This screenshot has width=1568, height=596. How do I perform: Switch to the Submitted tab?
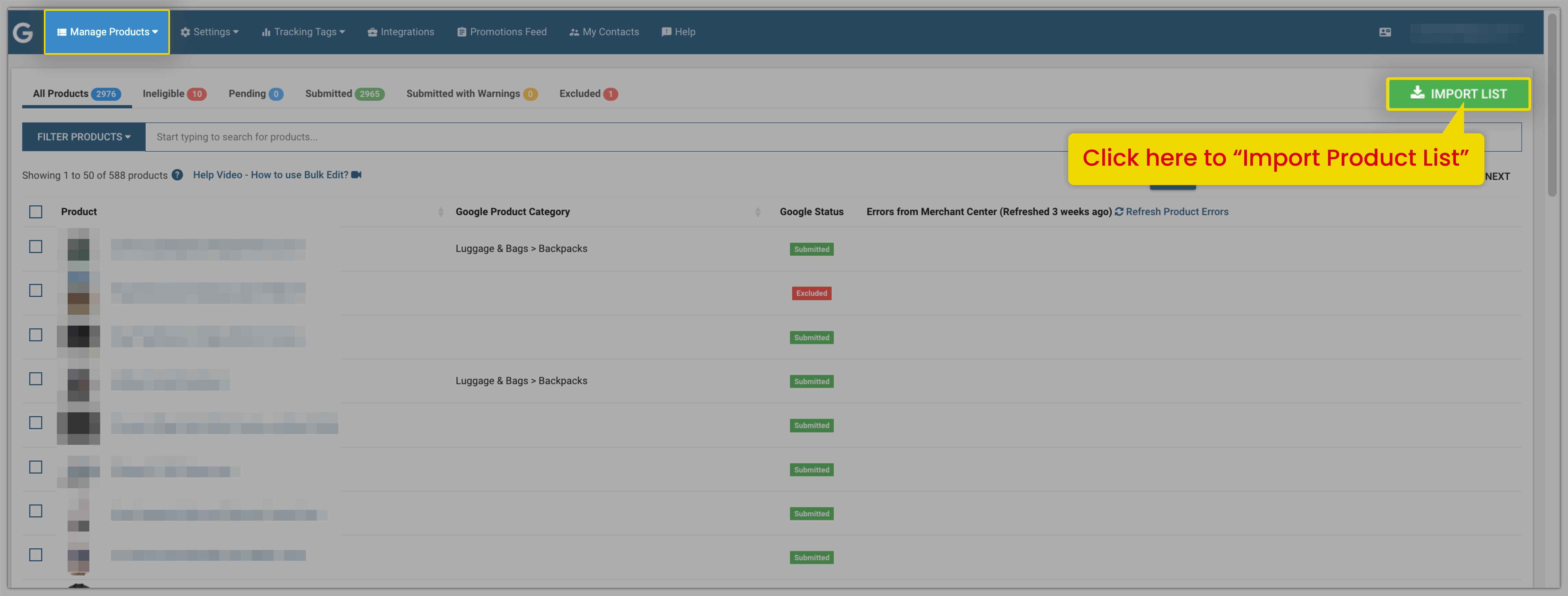[345, 94]
